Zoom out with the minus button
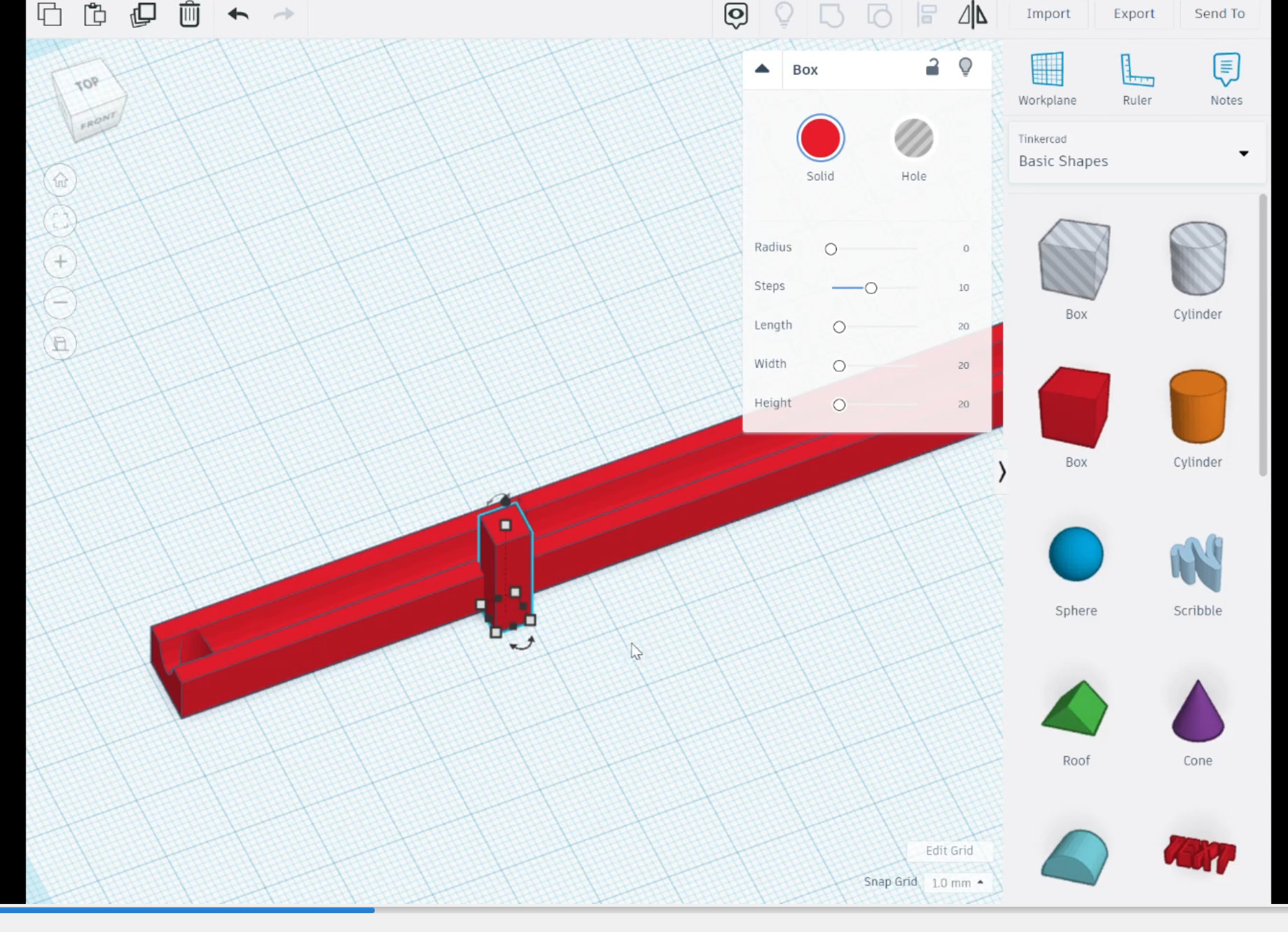This screenshot has width=1288, height=932. tap(61, 302)
